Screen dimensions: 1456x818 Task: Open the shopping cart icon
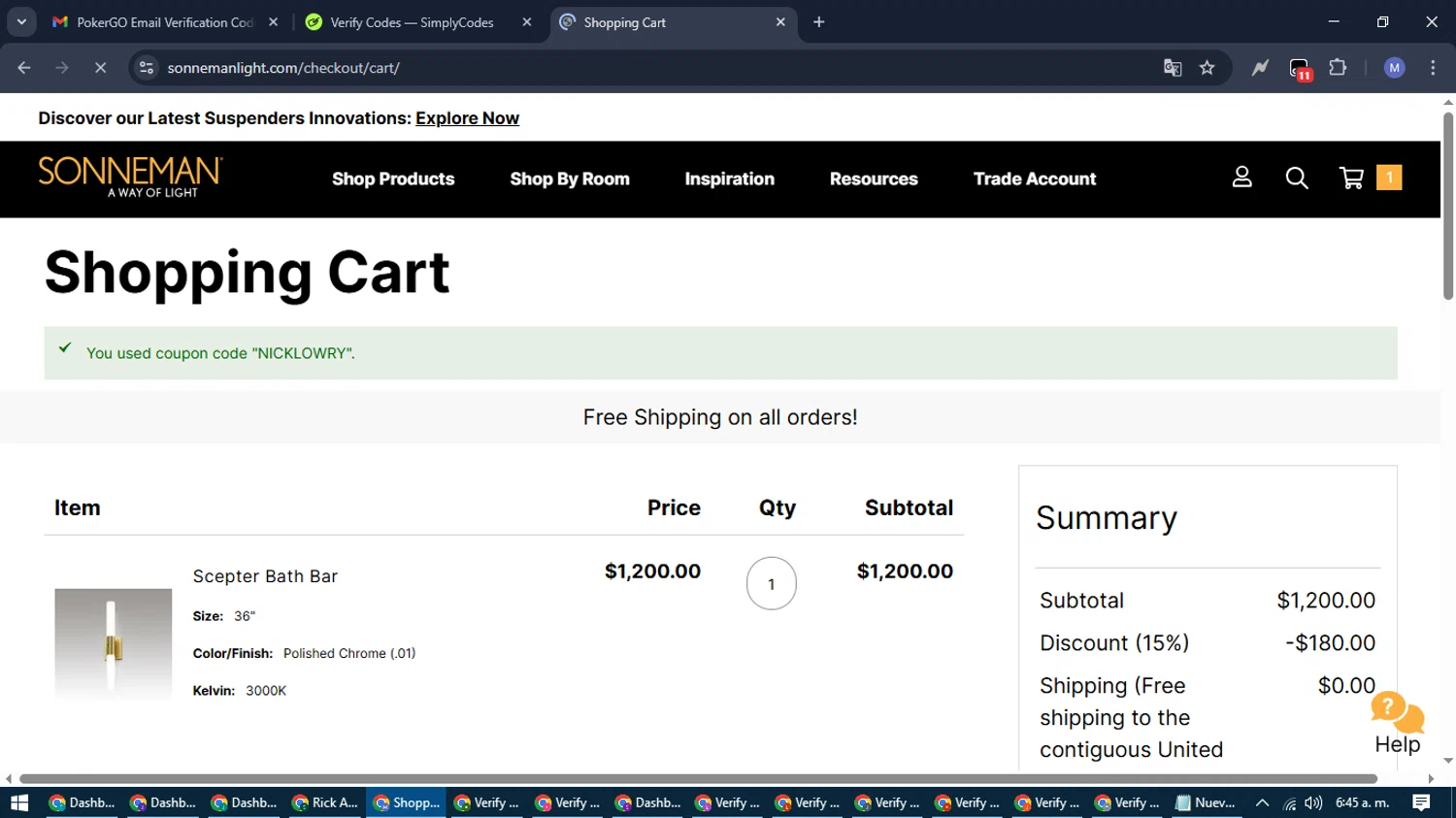(1351, 178)
